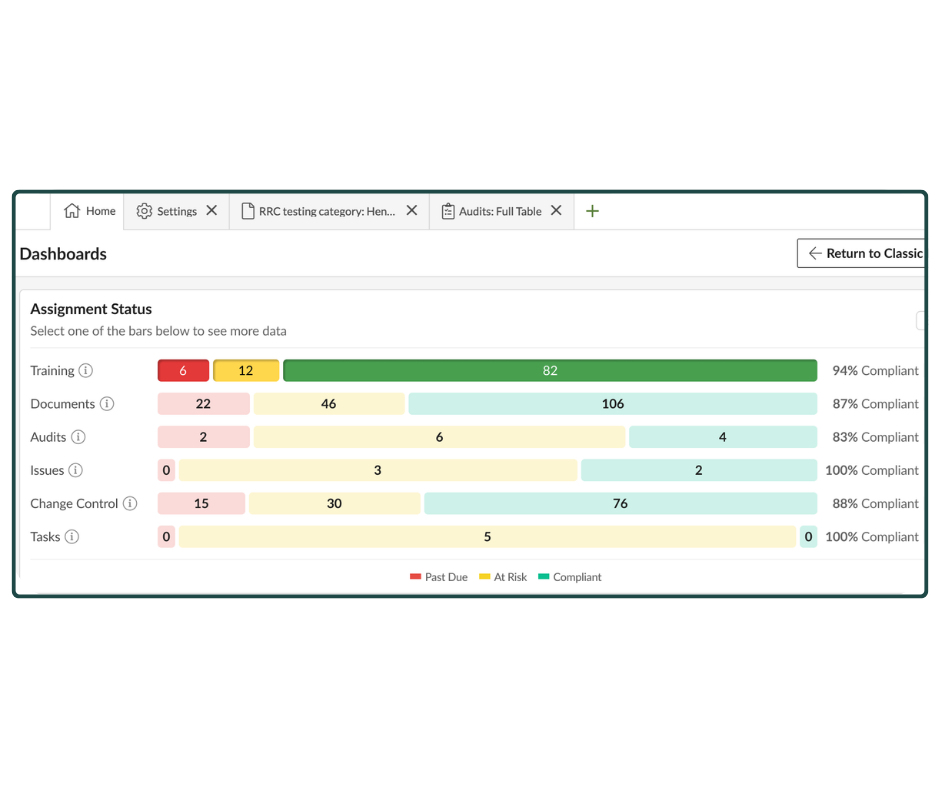
Task: Switch to the Home tab
Action: [90, 211]
